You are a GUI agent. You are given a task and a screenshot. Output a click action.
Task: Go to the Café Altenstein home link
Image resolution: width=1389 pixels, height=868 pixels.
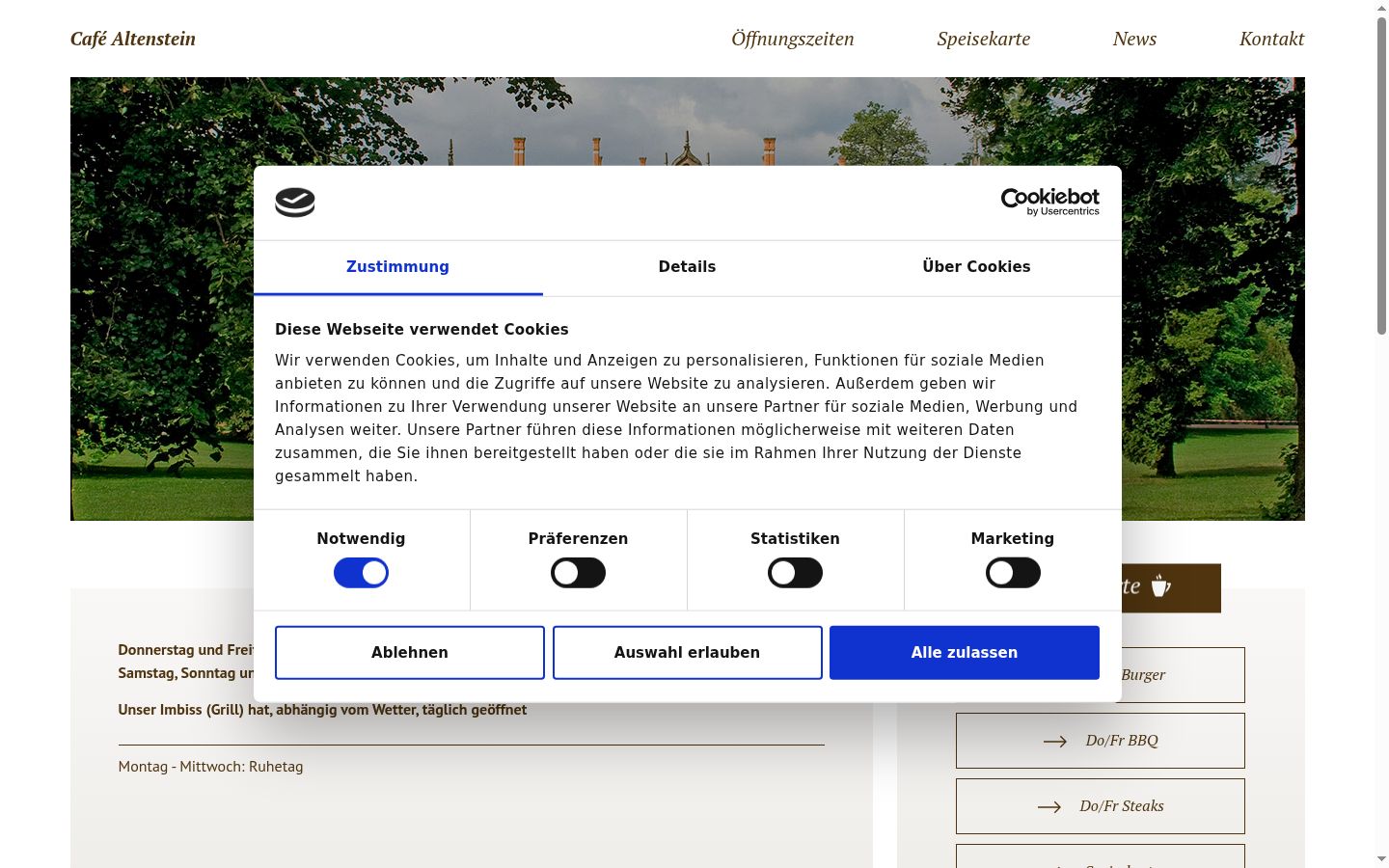click(x=133, y=39)
